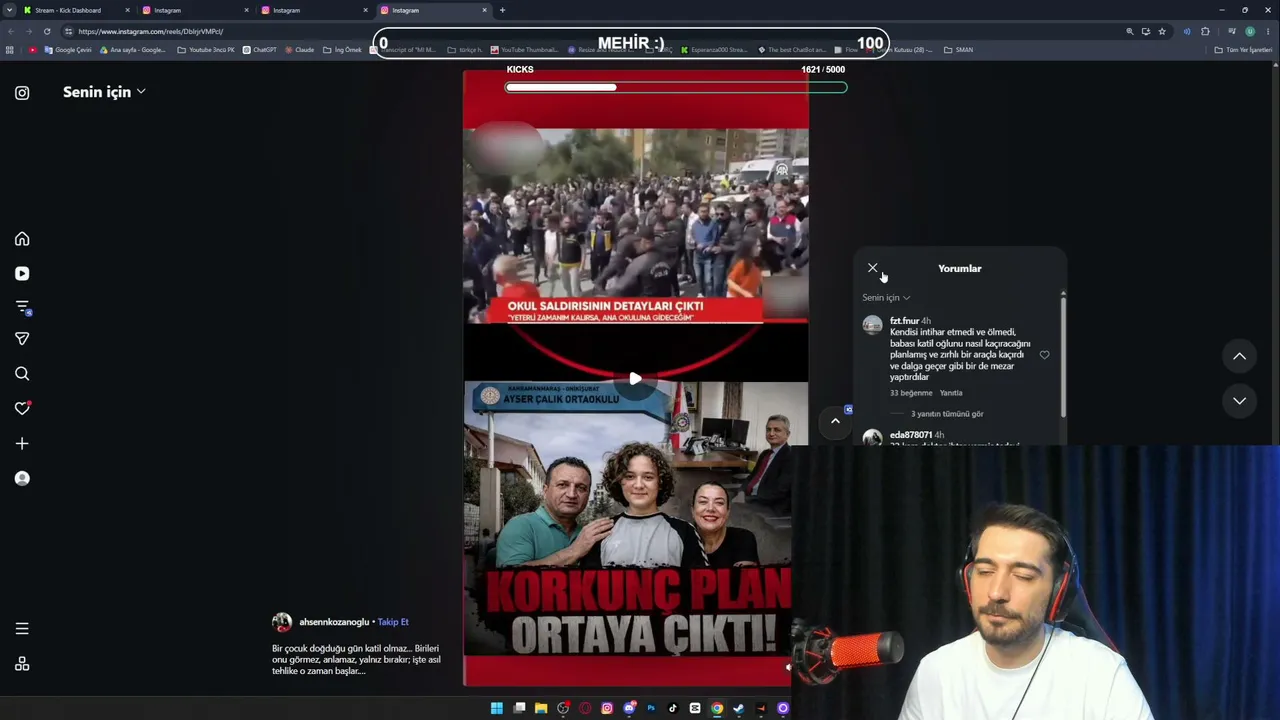Reload the page with the refresh button

[47, 31]
